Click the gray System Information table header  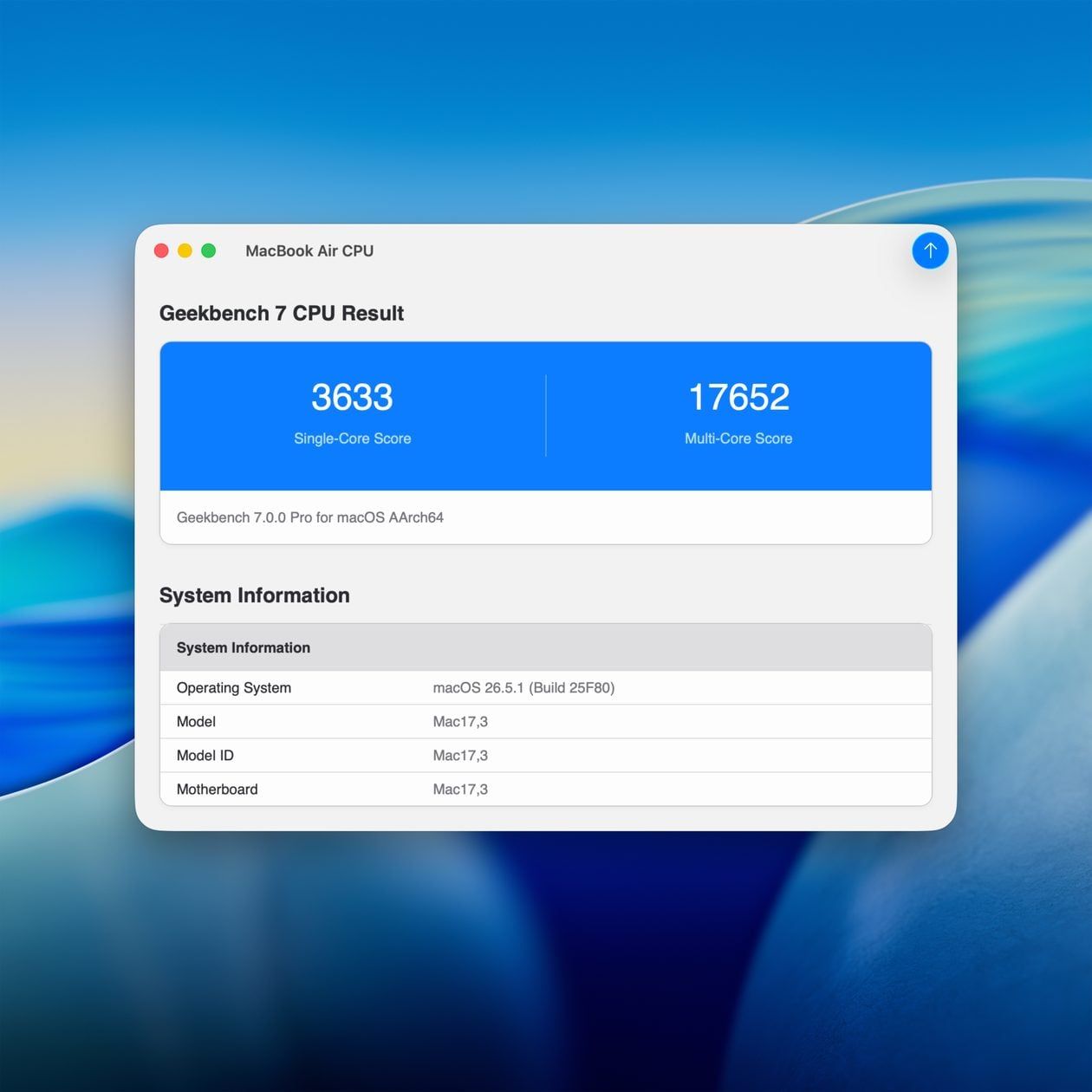point(546,647)
